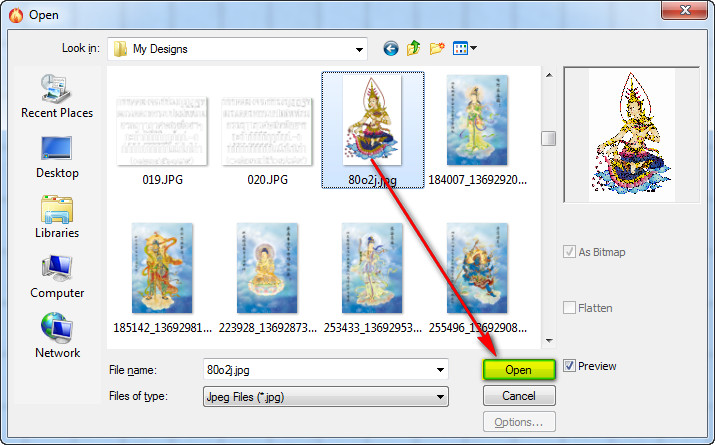Select the 253433_13692953 image thumbnail
The width and height of the screenshot is (715, 445).
pos(372,268)
